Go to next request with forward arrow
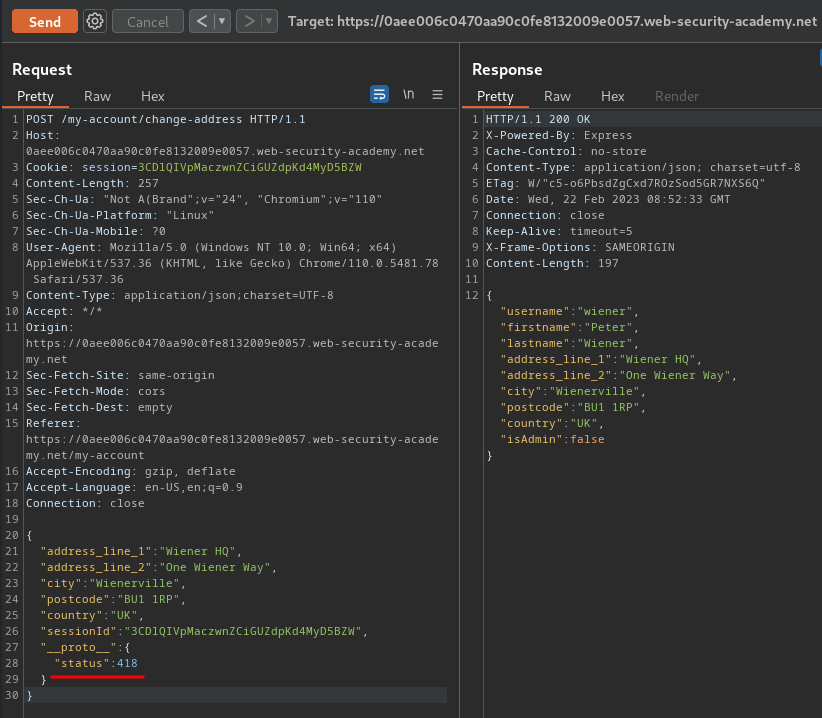This screenshot has width=822, height=718. pos(249,21)
